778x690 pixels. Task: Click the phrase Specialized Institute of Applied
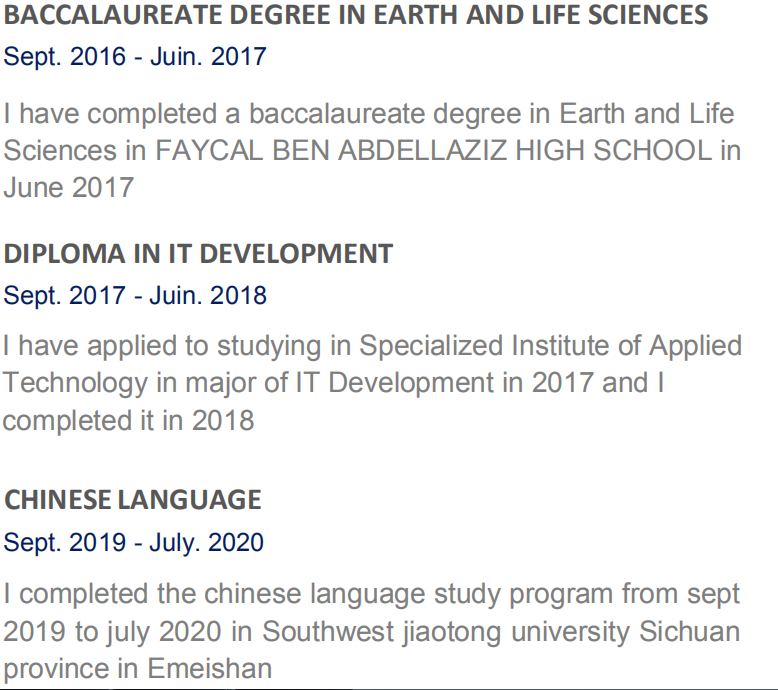tap(550, 346)
